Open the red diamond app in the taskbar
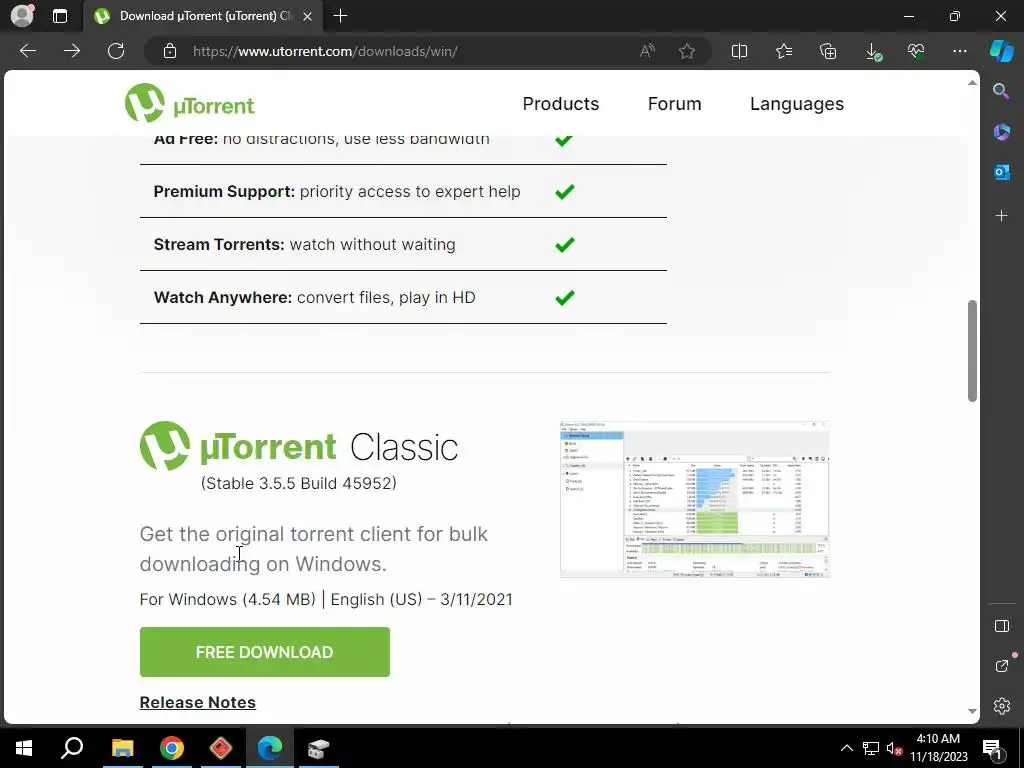The image size is (1024, 768). 221,748
